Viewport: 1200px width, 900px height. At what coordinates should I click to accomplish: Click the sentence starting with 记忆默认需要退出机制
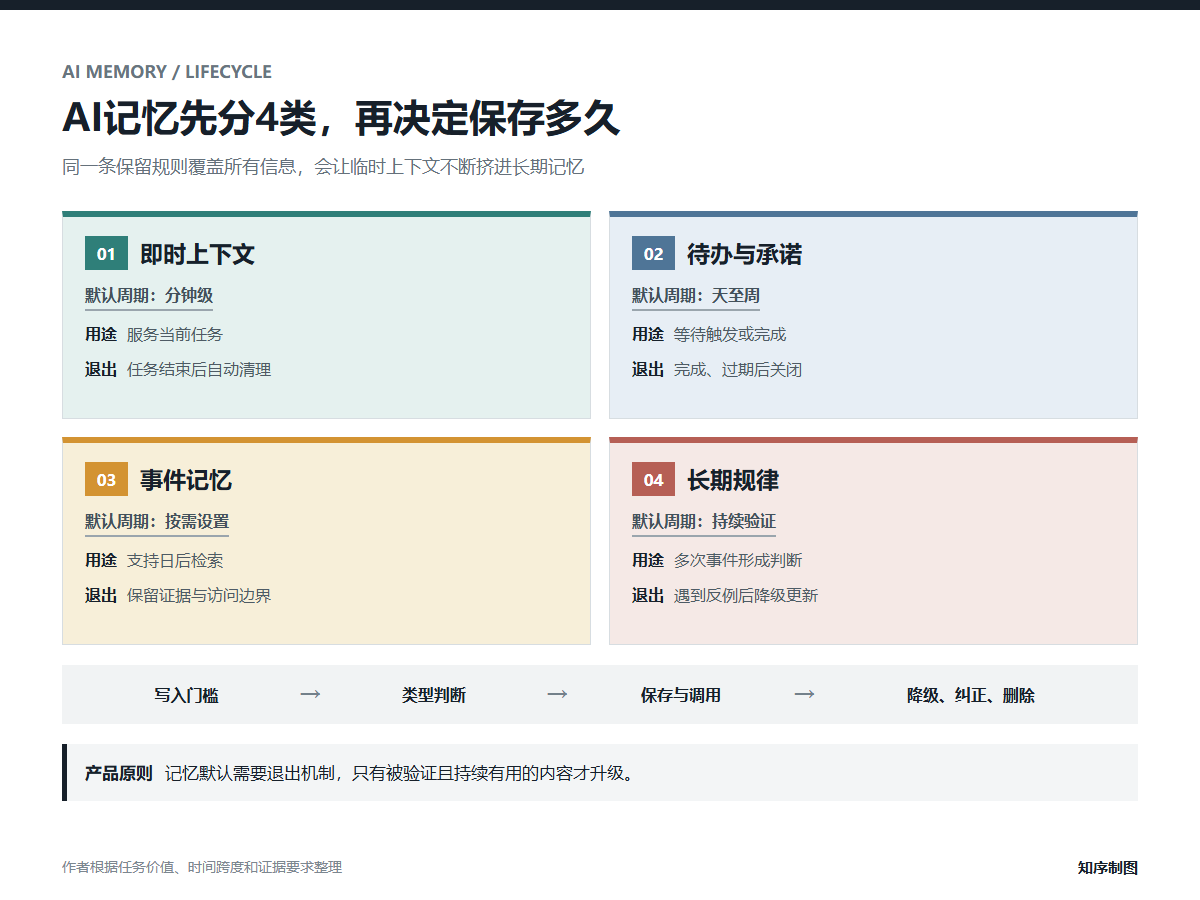(400, 773)
